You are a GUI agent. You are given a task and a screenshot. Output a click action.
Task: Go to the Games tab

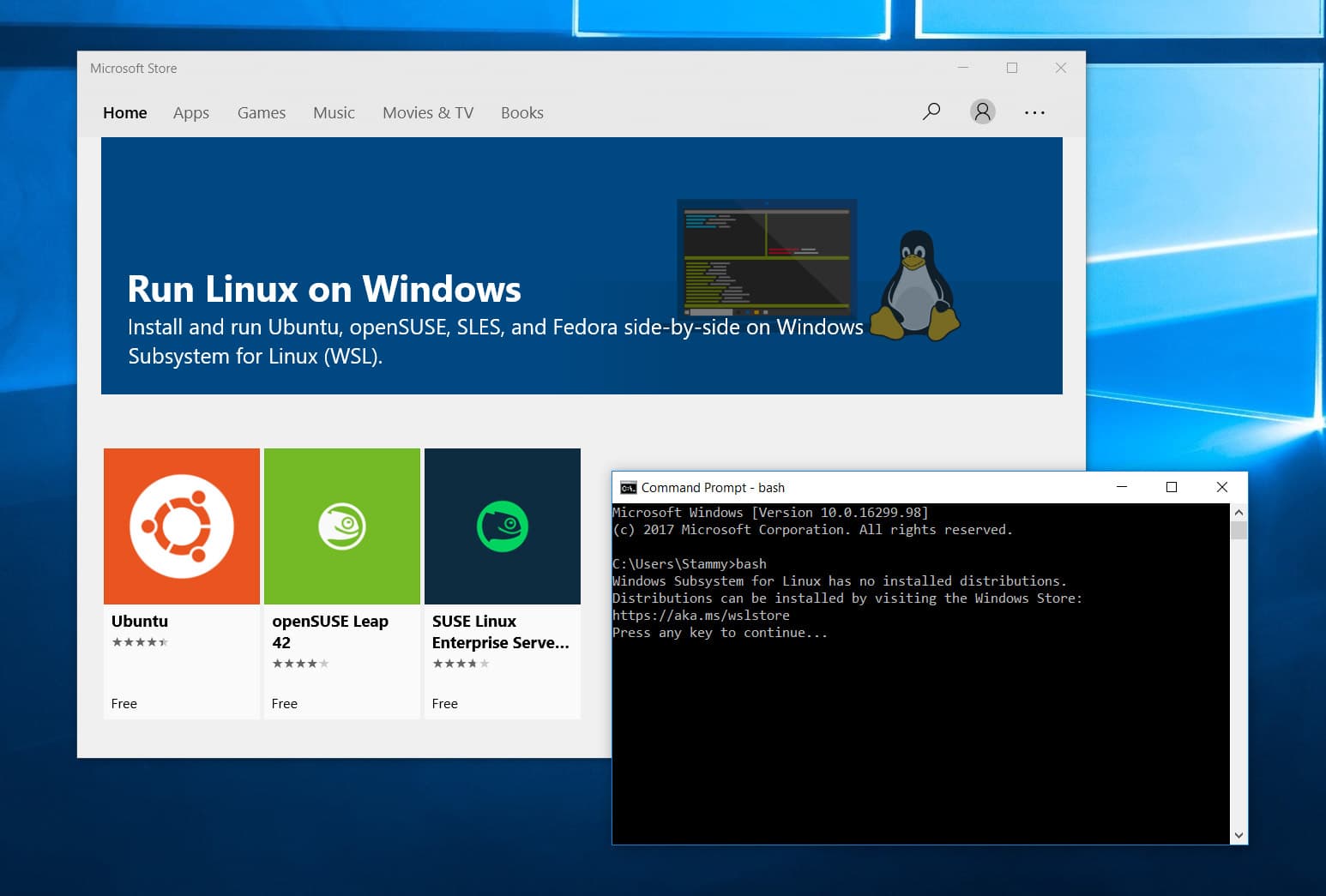[x=262, y=112]
